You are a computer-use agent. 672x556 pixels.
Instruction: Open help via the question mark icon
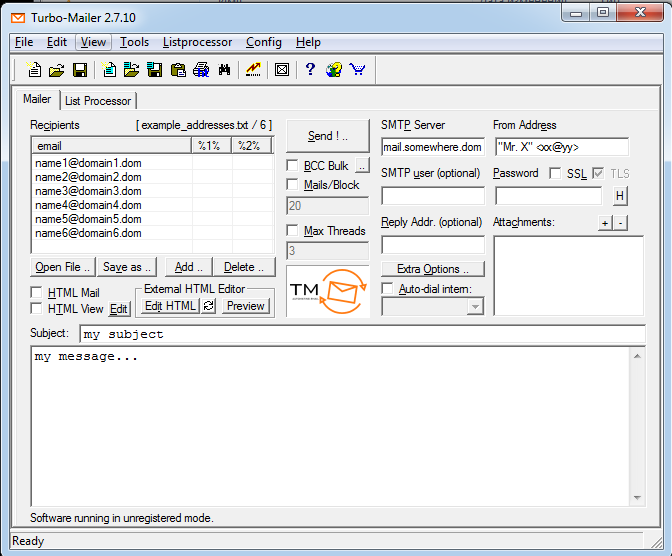(x=310, y=70)
